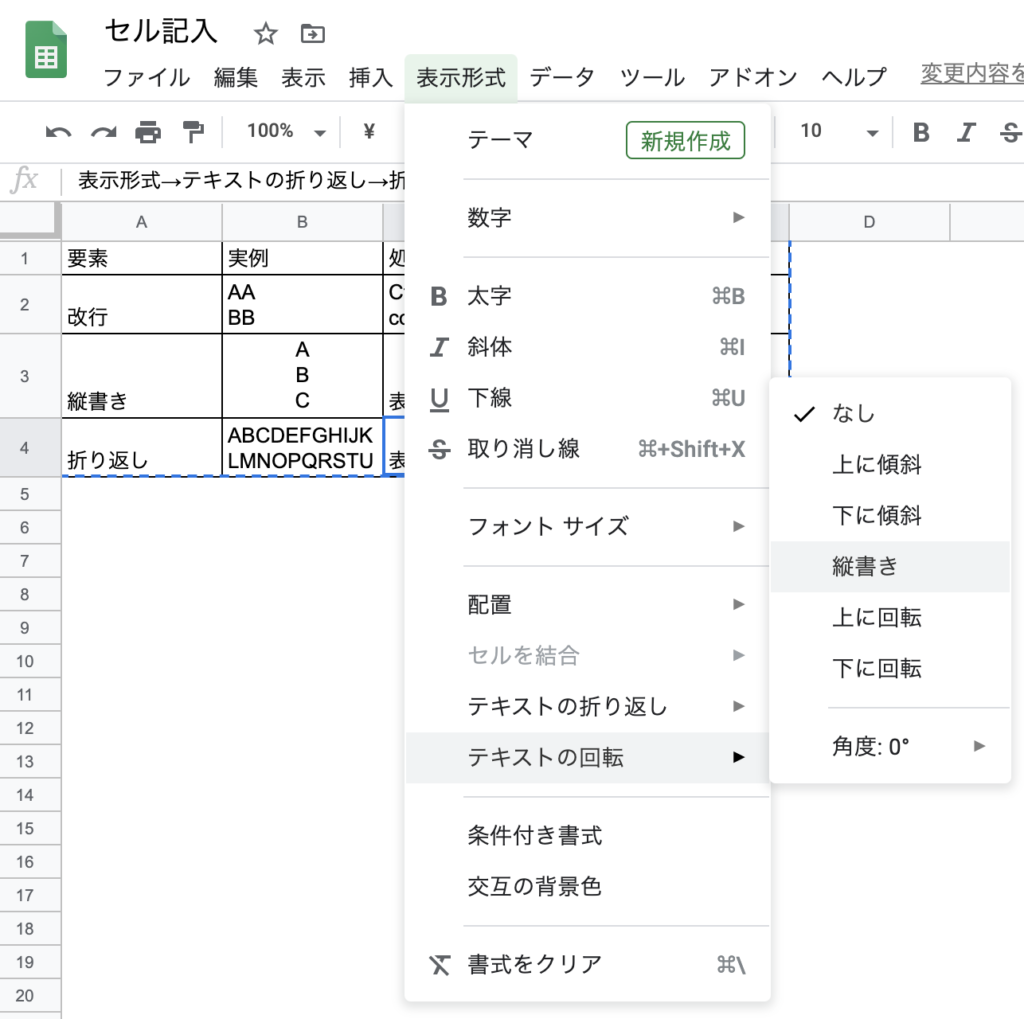This screenshot has width=1024, height=1019.
Task: Open the 編集 menu
Action: coord(236,78)
